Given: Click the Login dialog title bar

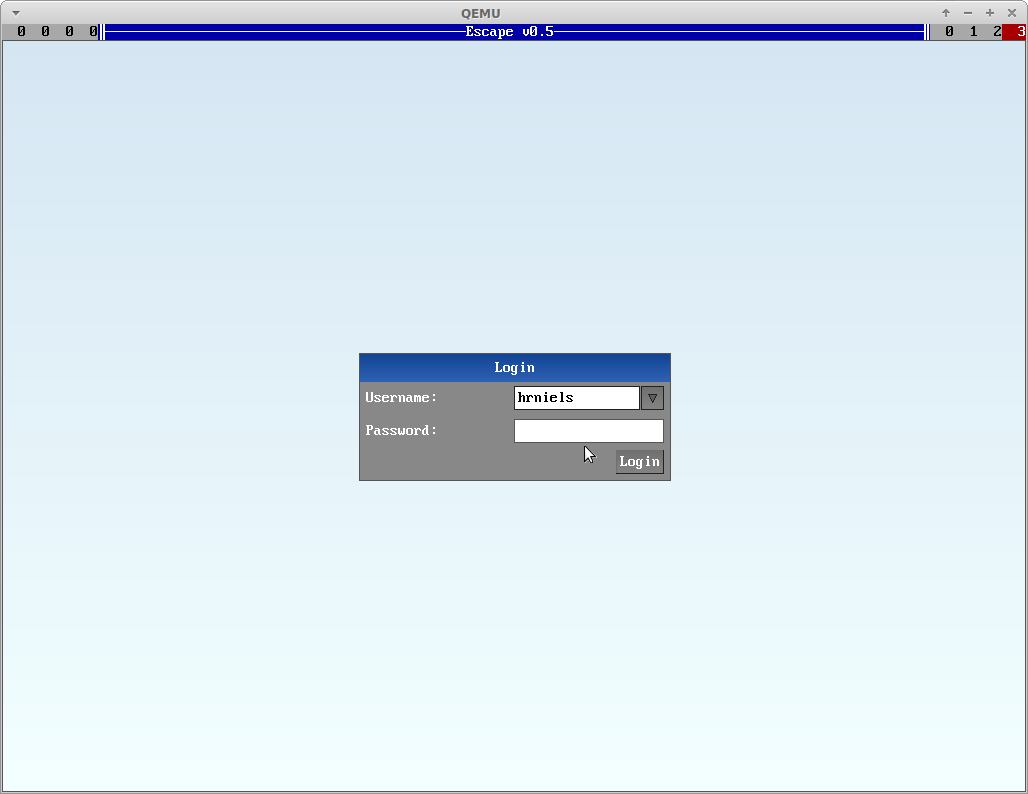Looking at the screenshot, I should [515, 368].
